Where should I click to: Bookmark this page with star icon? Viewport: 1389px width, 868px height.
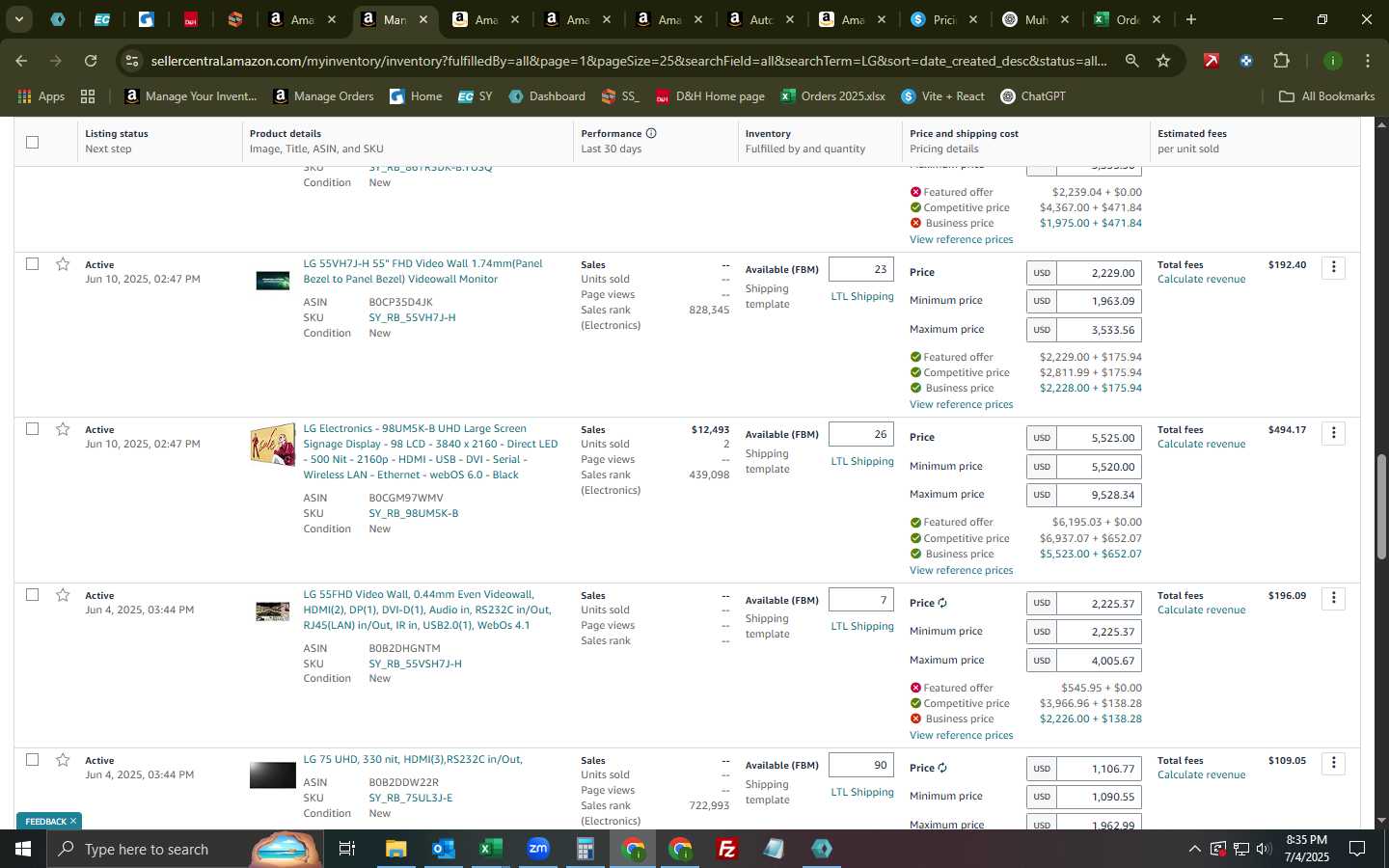1163,61
